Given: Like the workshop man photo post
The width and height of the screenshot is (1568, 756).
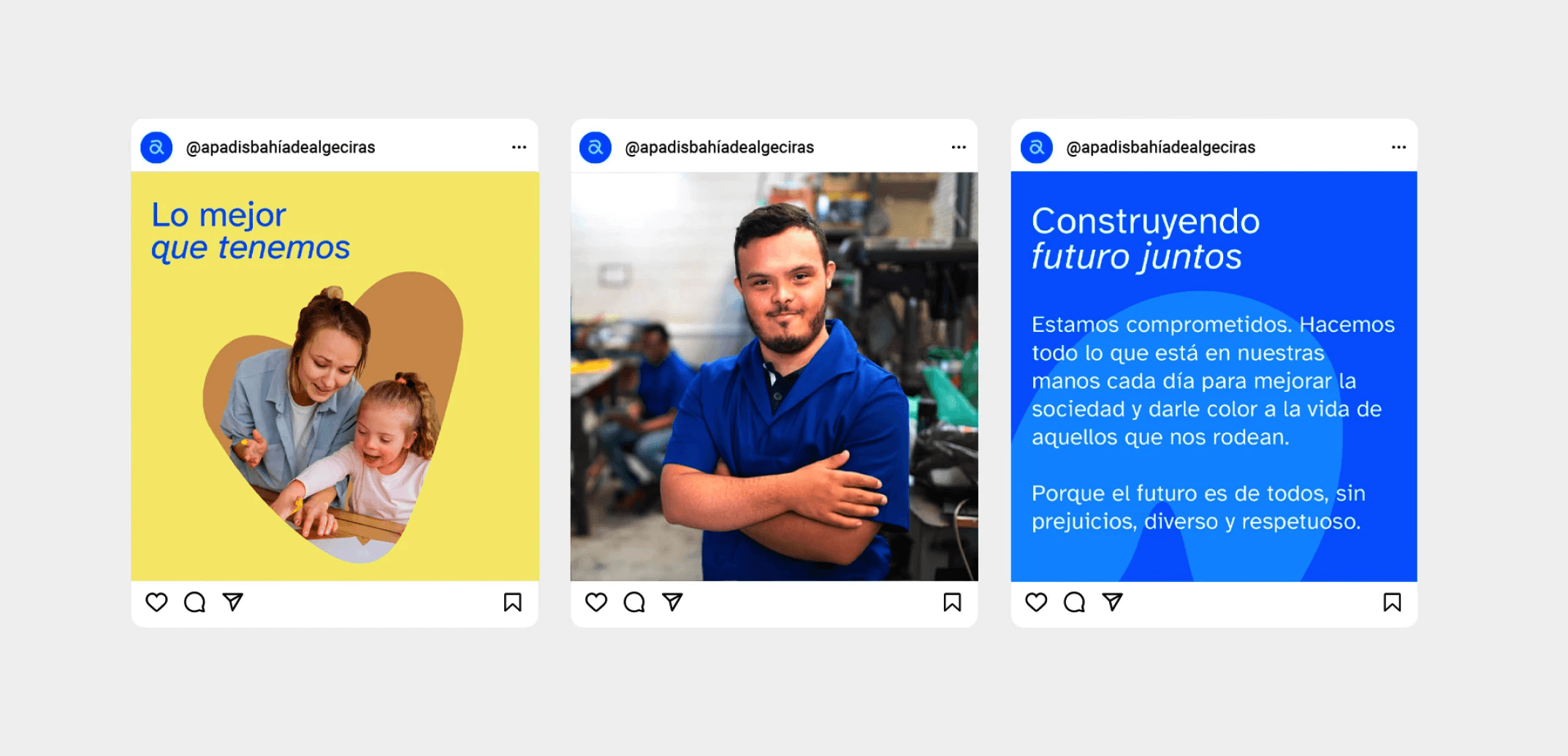Looking at the screenshot, I should coord(596,602).
